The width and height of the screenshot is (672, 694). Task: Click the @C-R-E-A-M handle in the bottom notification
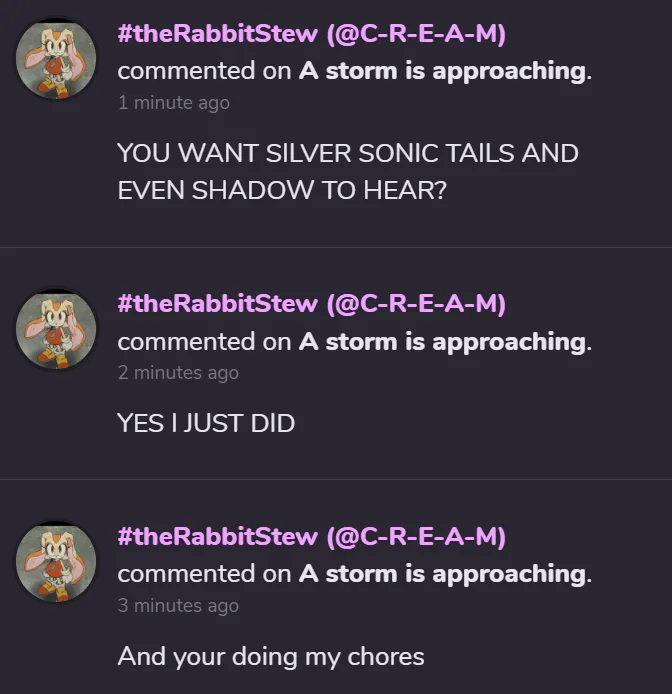(416, 537)
